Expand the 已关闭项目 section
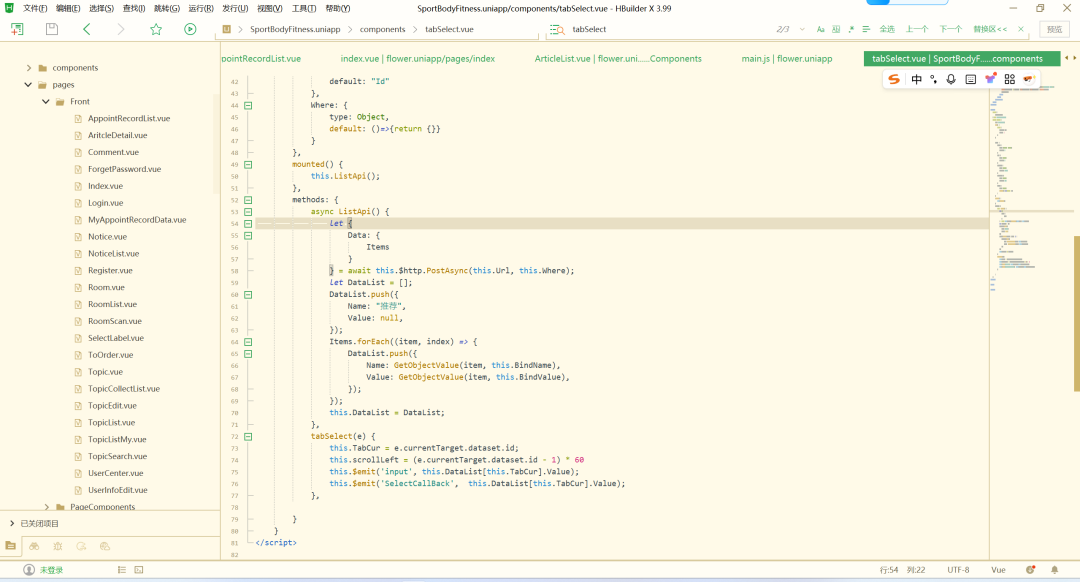 coord(12,523)
